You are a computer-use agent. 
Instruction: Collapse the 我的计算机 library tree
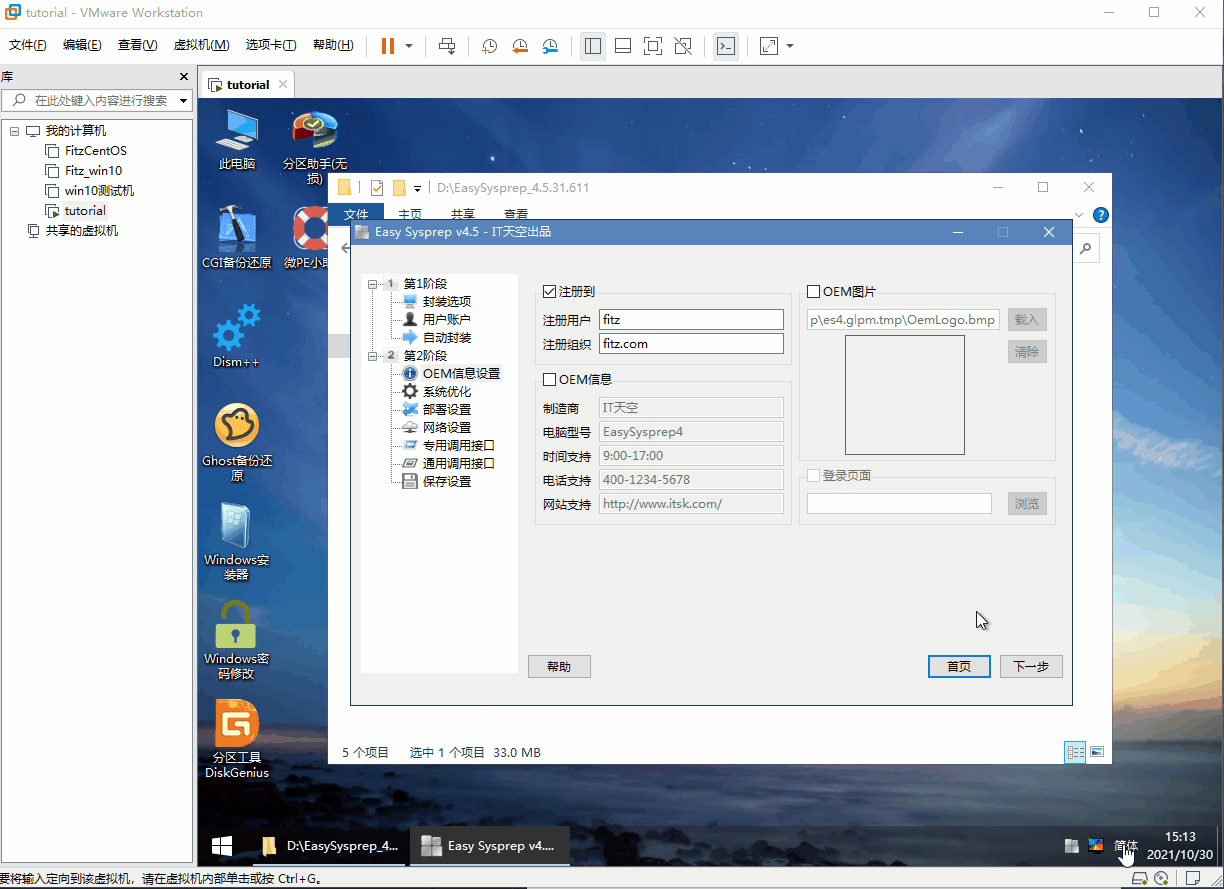14,131
